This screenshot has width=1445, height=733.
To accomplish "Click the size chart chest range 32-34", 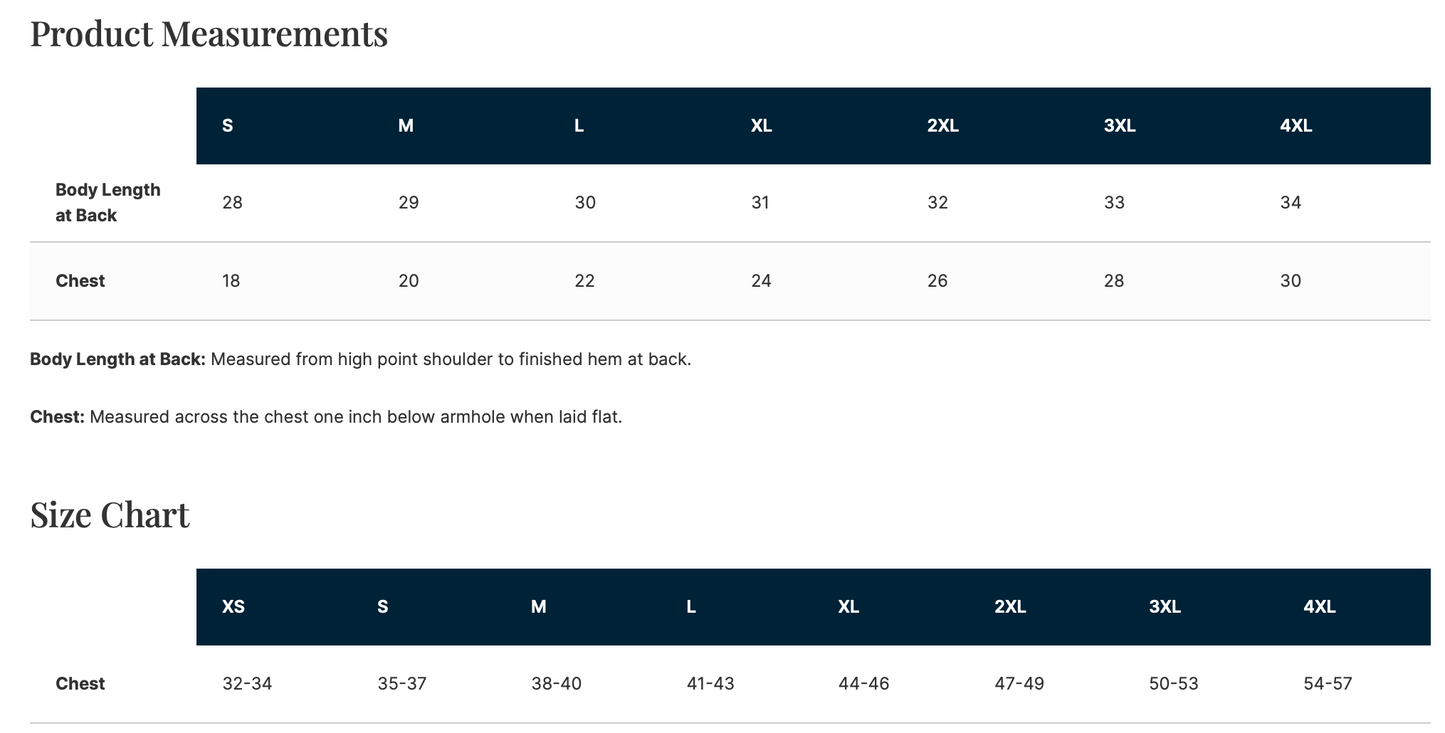I will coord(247,684).
